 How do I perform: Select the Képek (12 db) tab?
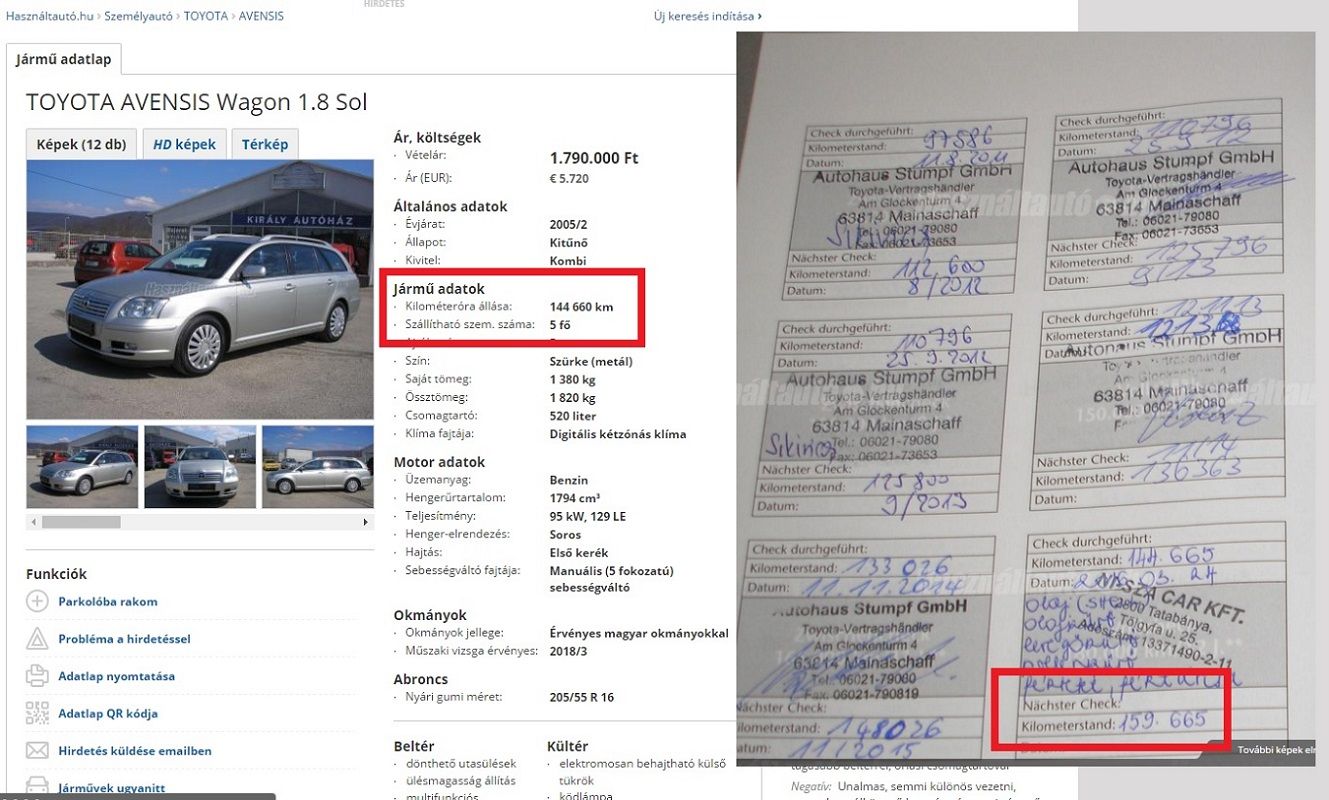click(x=81, y=144)
